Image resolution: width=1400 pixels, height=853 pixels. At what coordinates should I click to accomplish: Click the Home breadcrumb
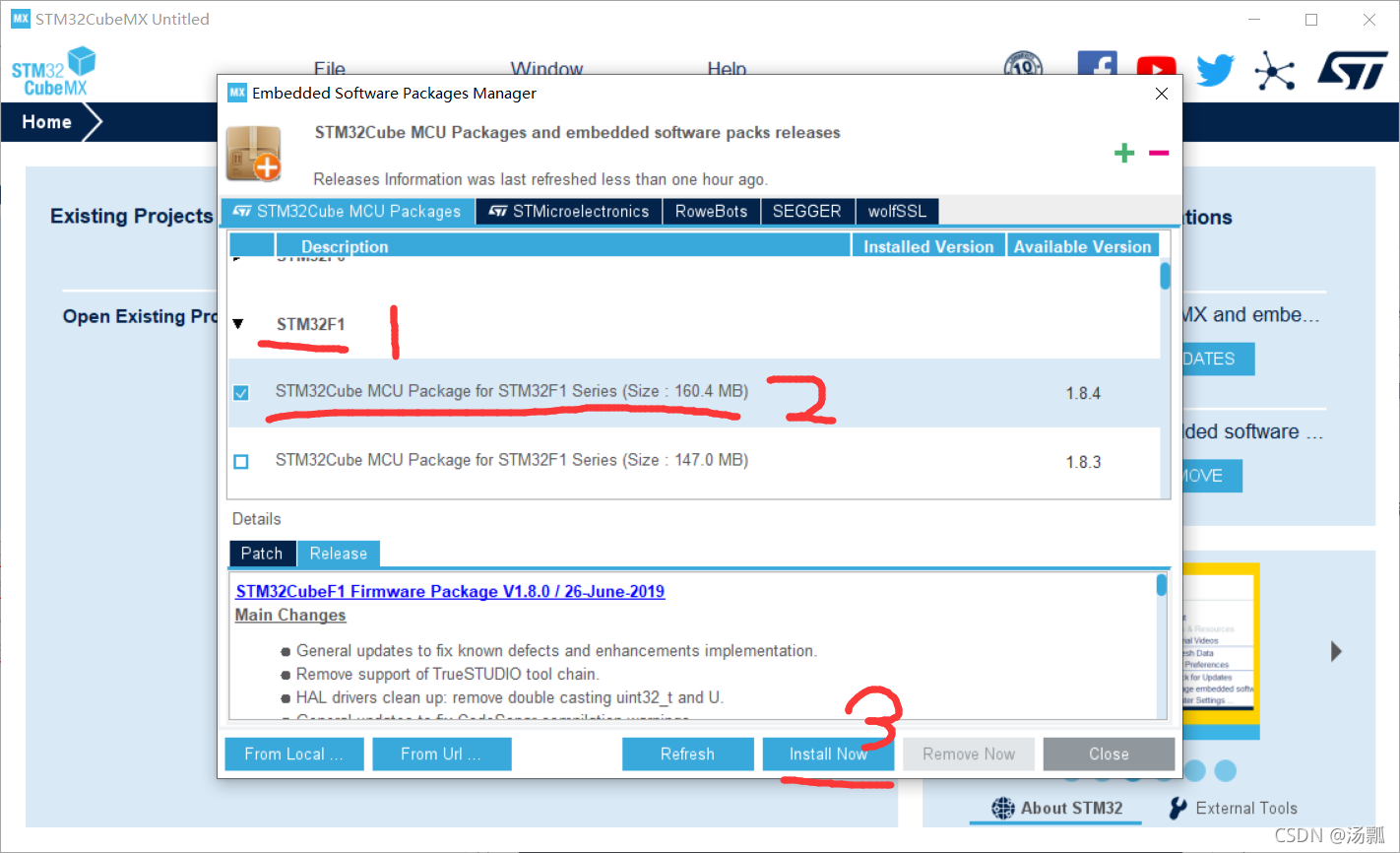pyautogui.click(x=46, y=122)
